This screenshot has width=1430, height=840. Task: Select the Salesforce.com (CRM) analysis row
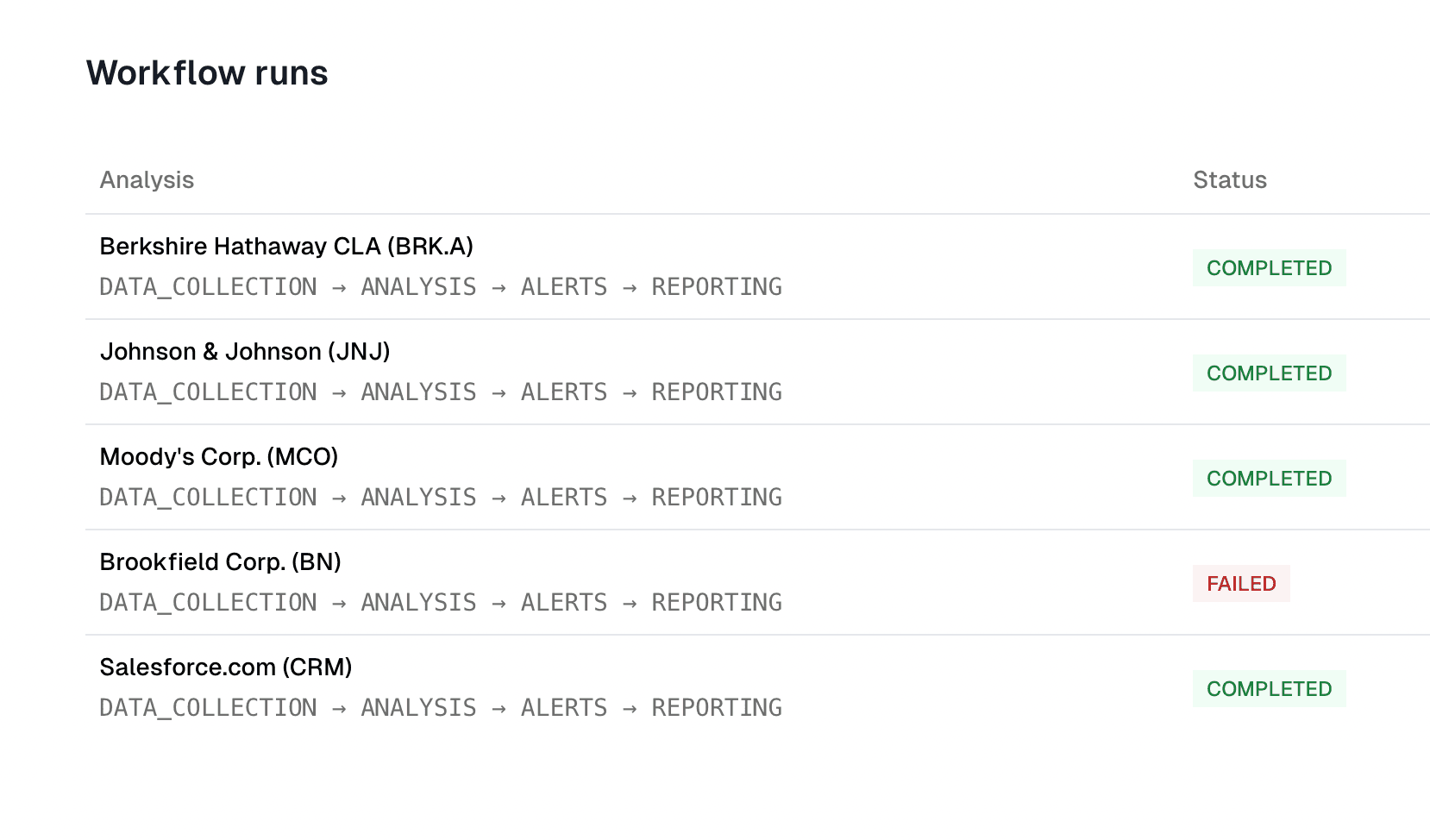[x=757, y=687]
